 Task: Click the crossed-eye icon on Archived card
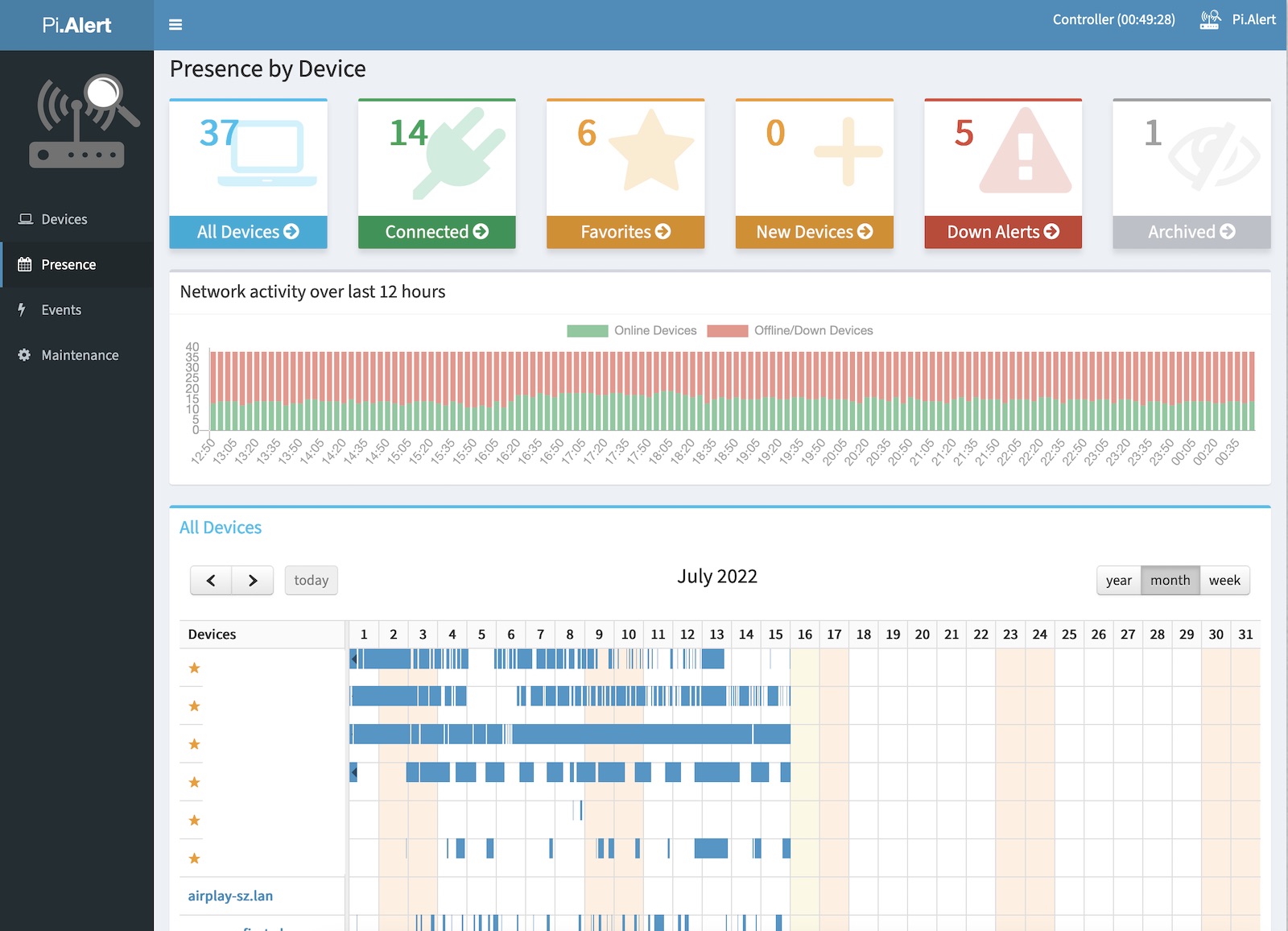[1213, 156]
